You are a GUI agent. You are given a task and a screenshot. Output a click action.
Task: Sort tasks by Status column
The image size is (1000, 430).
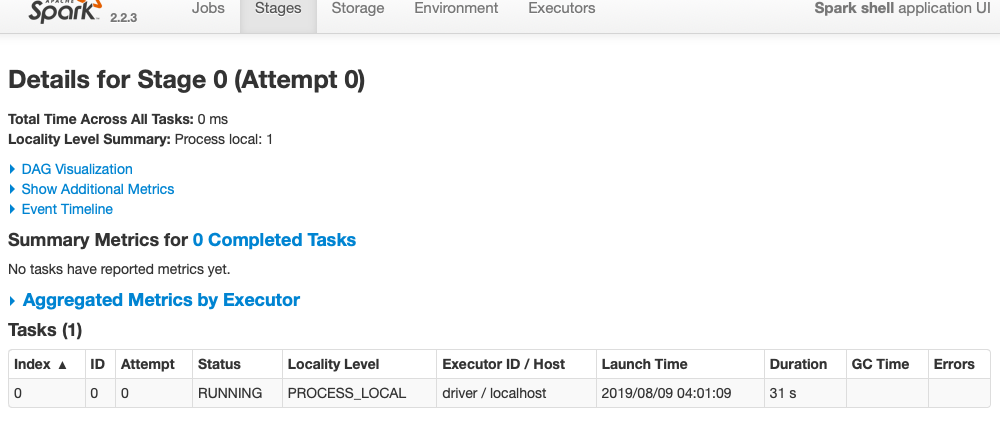tap(237, 364)
